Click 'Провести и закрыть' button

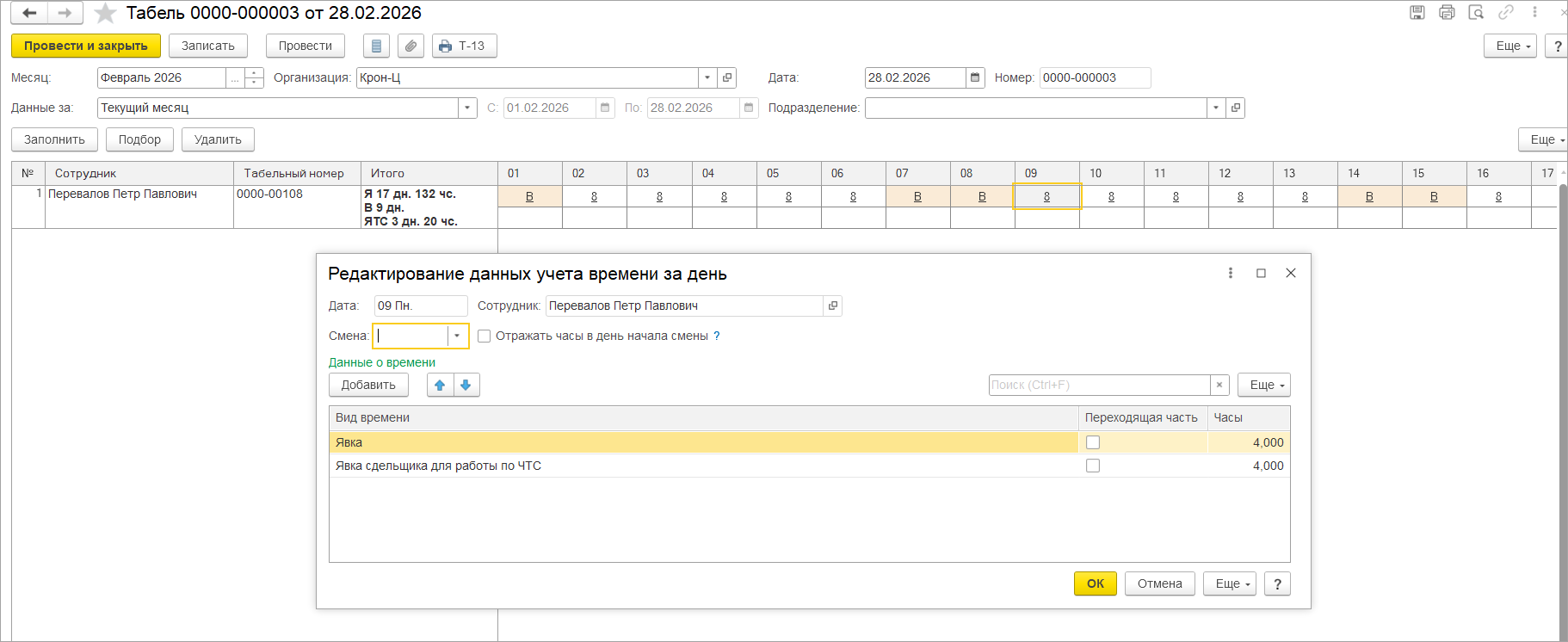click(x=86, y=46)
